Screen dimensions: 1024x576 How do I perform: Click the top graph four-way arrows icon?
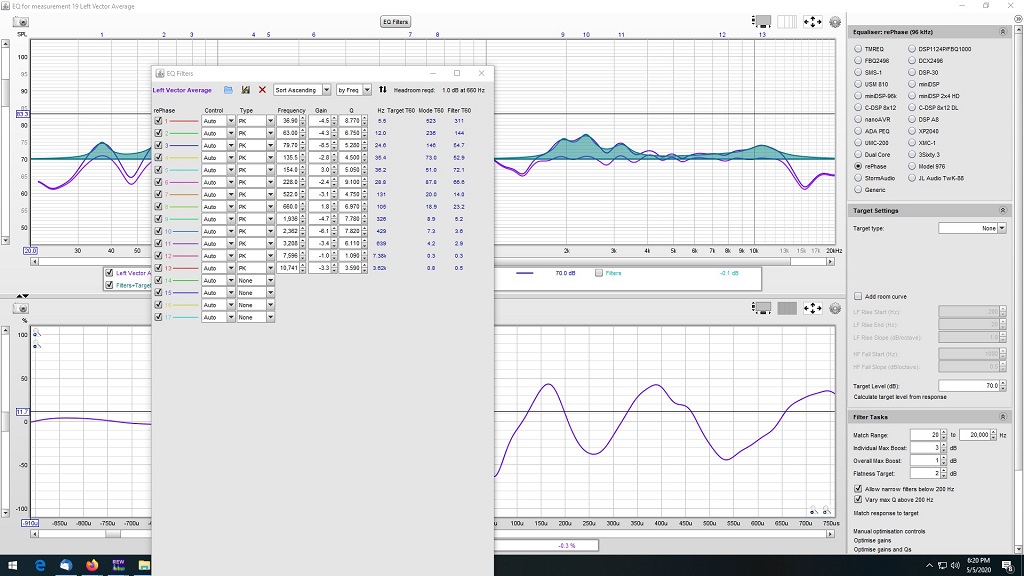coord(812,22)
